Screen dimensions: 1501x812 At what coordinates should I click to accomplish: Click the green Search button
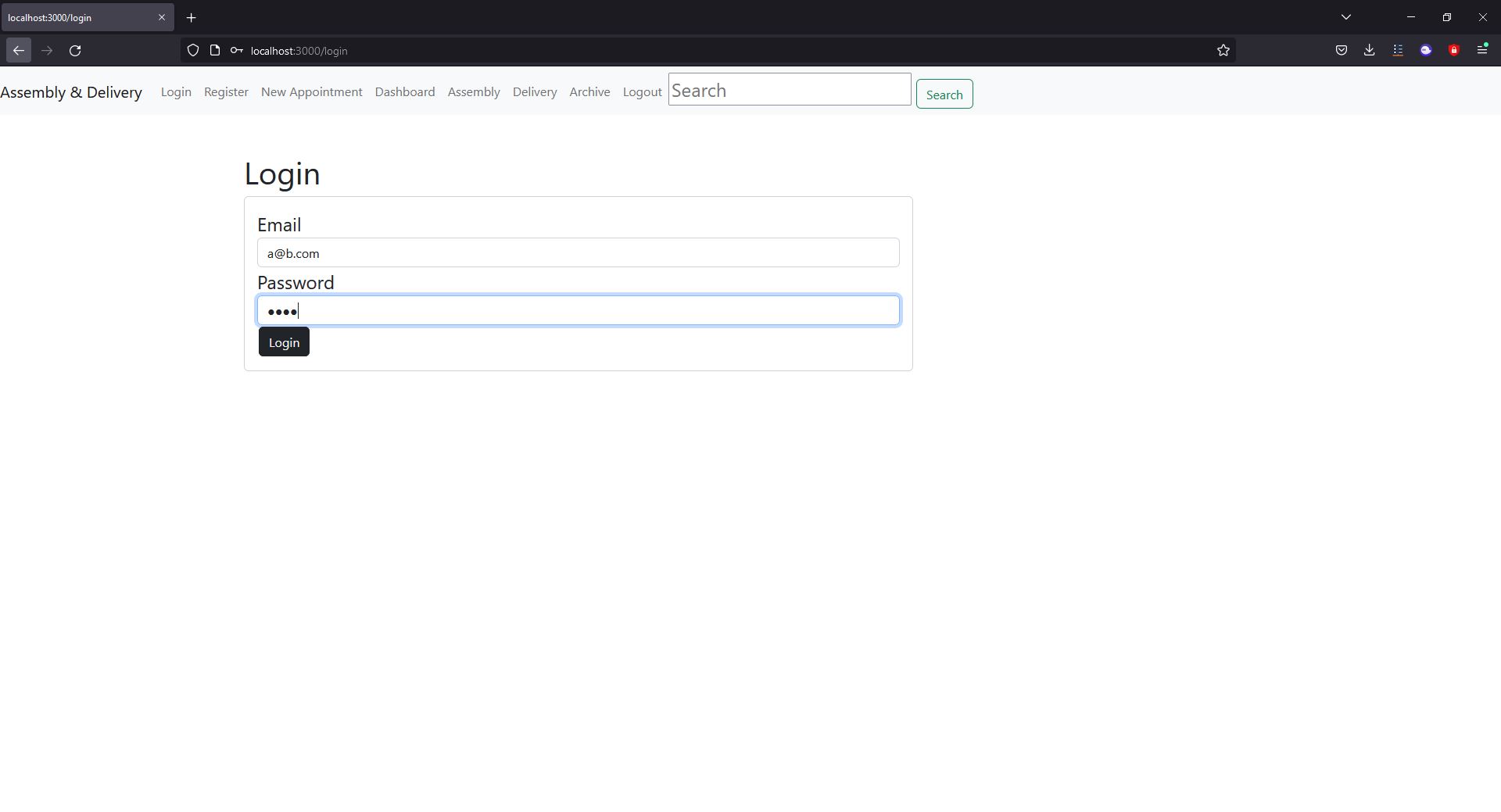click(944, 95)
